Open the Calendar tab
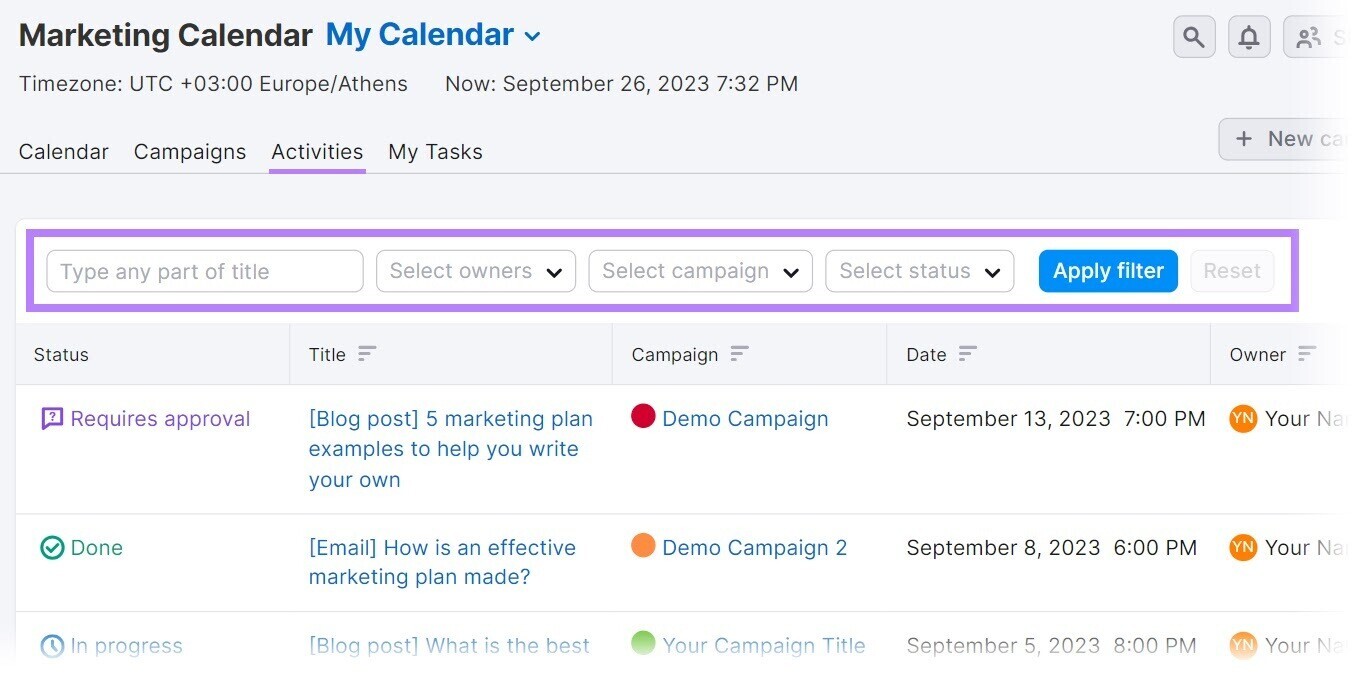The height and width of the screenshot is (675, 1360). coord(64,152)
